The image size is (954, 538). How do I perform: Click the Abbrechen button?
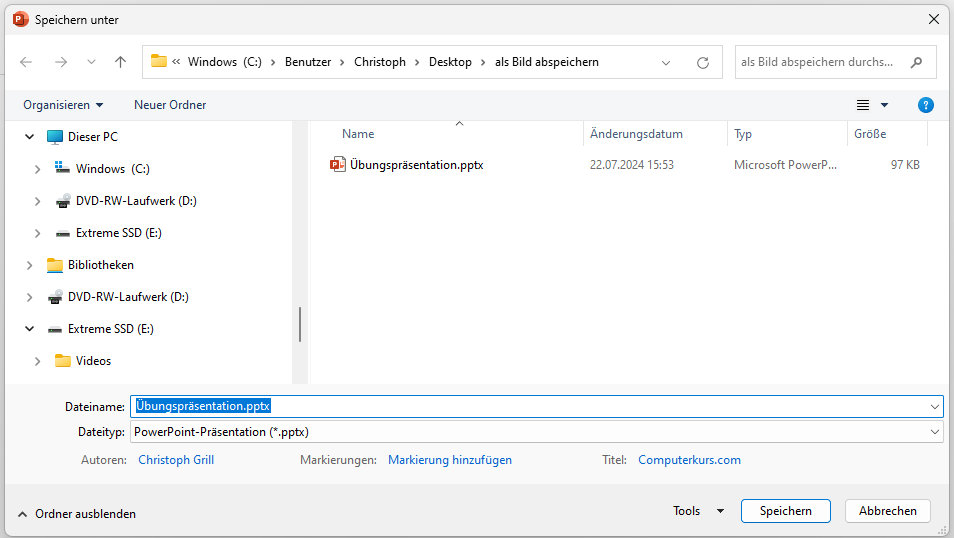tap(887, 511)
